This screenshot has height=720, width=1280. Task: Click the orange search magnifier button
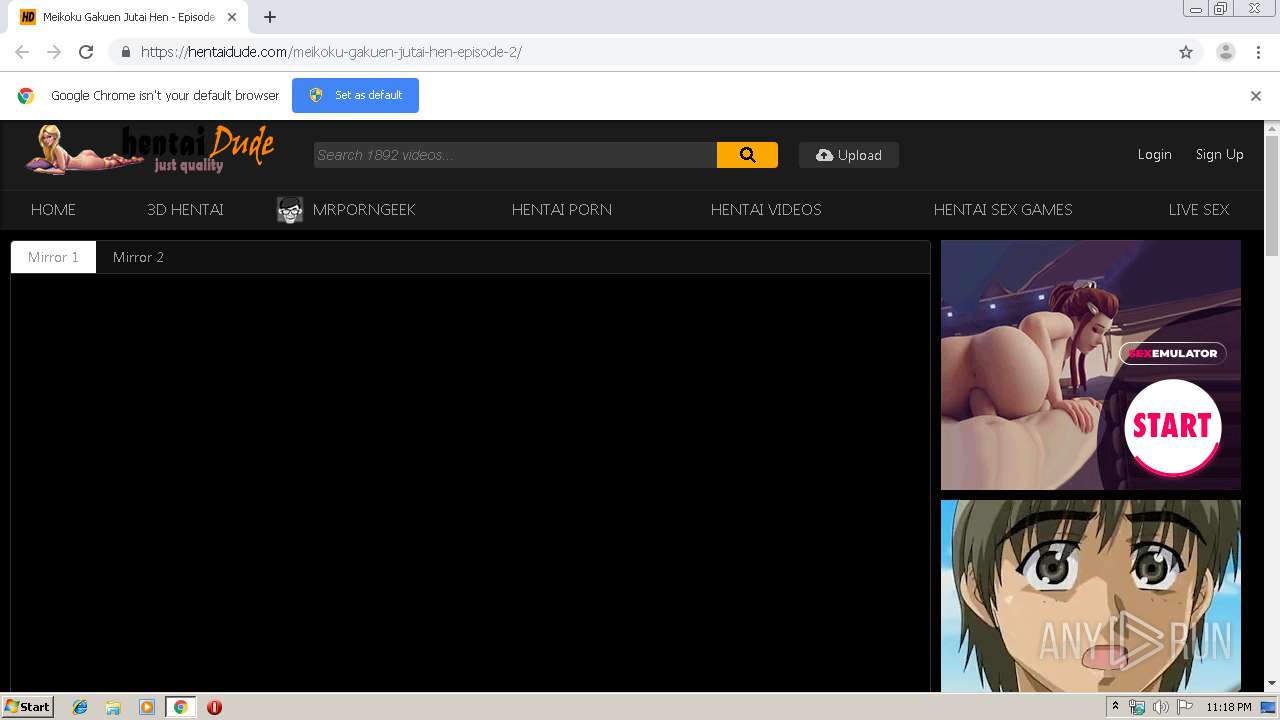[x=747, y=155]
